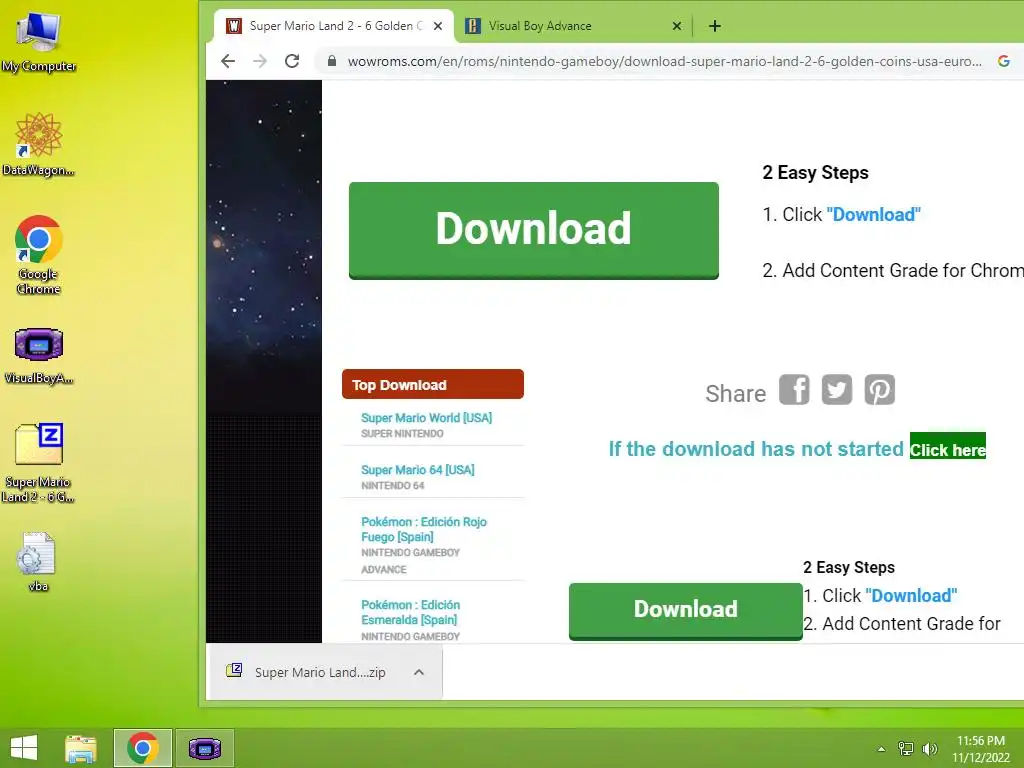The width and height of the screenshot is (1024, 768).
Task: Launch Google Chrome desktop shortcut
Action: pos(39,254)
